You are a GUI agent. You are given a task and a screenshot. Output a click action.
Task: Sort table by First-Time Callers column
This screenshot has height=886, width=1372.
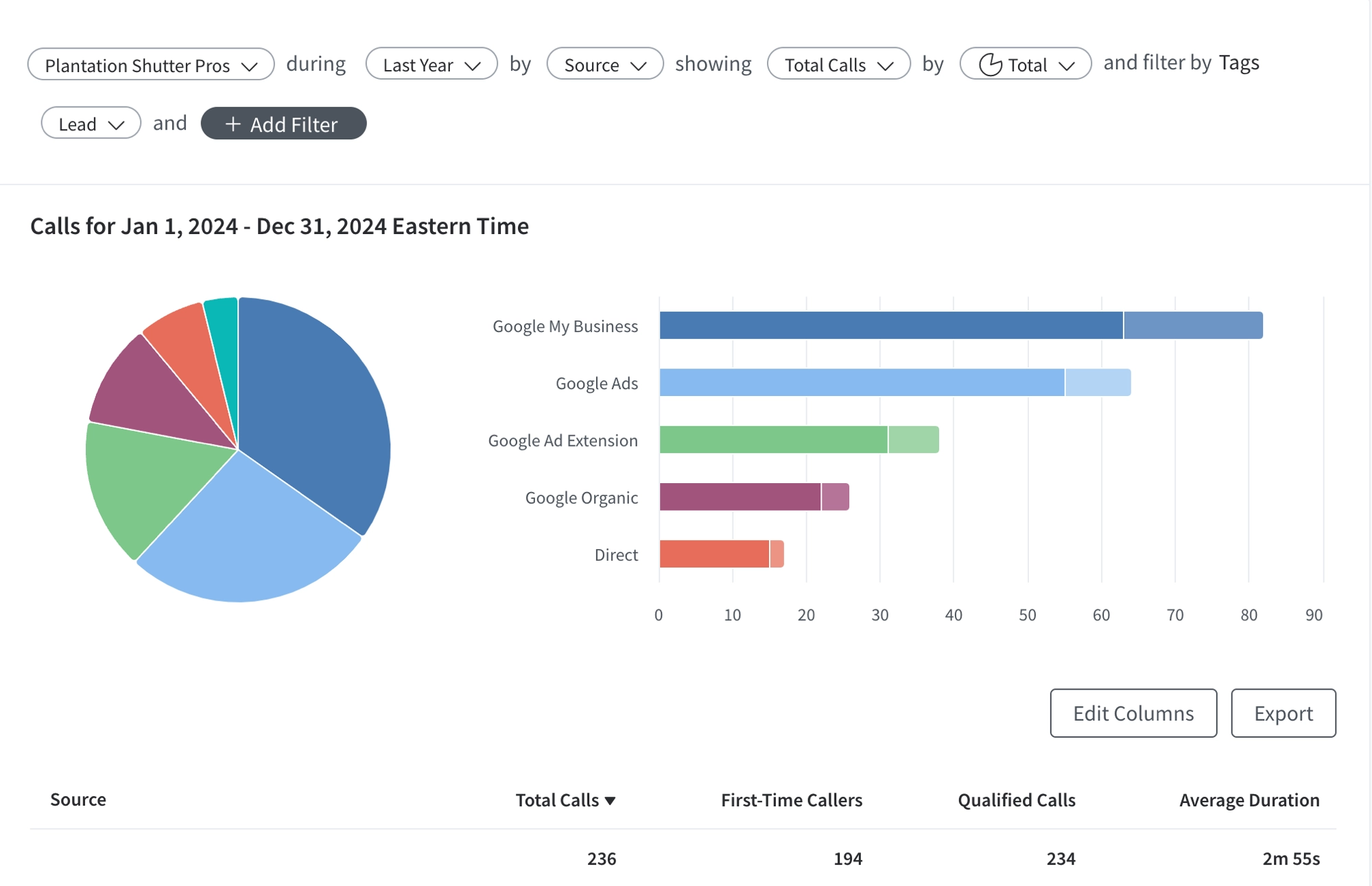point(791,800)
